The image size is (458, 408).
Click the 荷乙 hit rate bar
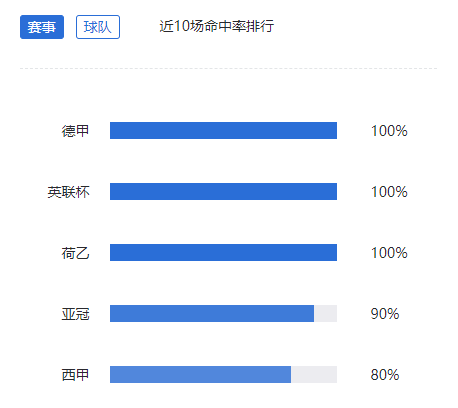pyautogui.click(x=223, y=252)
